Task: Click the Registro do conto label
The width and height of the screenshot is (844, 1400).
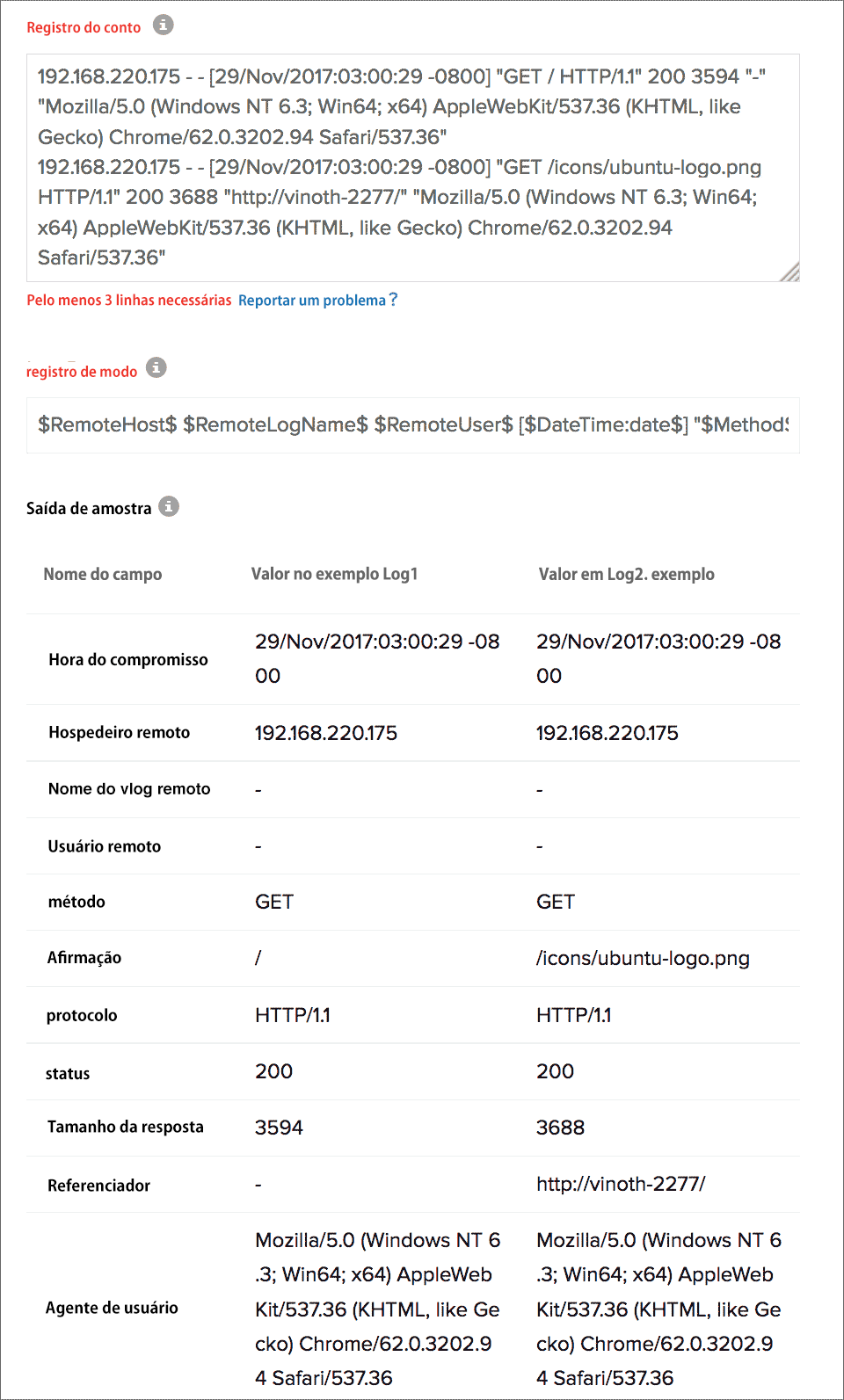Action: (x=84, y=27)
